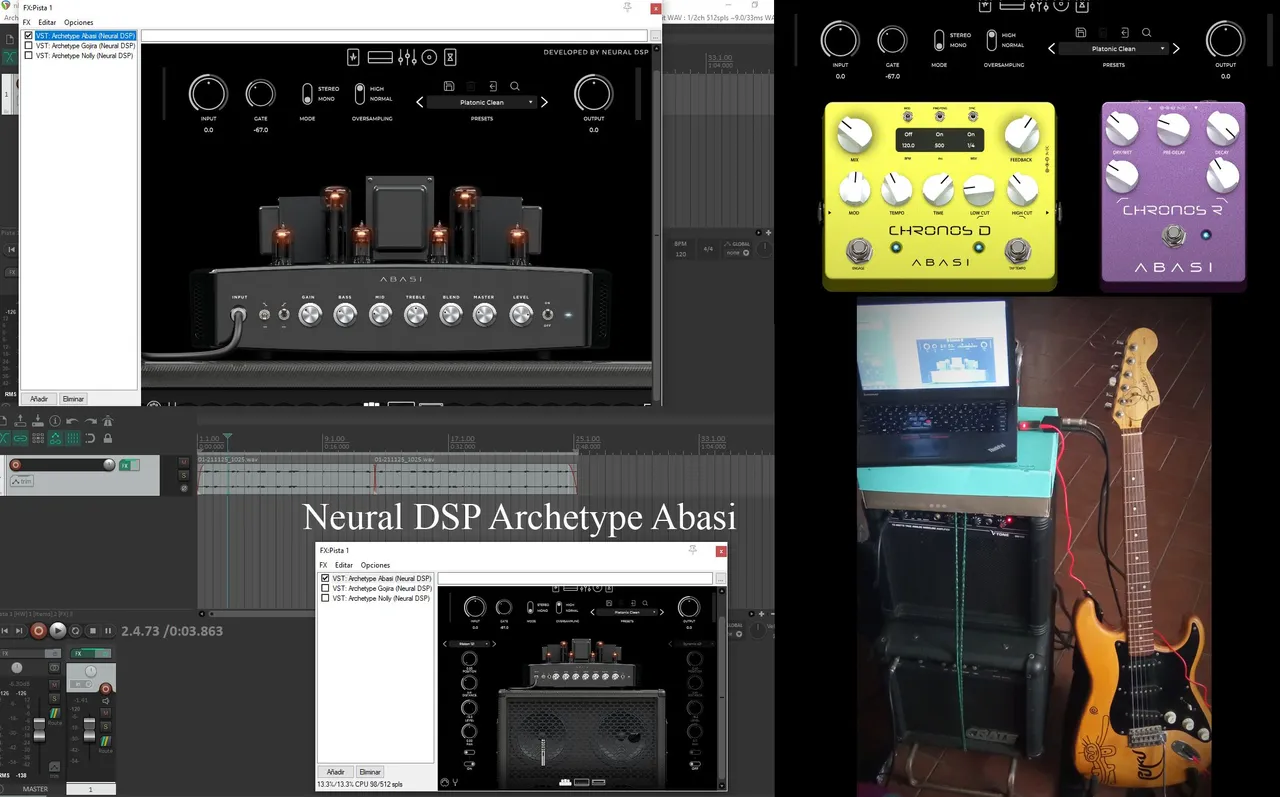Viewport: 1280px width, 797px height.
Task: Solo track 1 in arrange track panel
Action: pyautogui.click(x=184, y=475)
